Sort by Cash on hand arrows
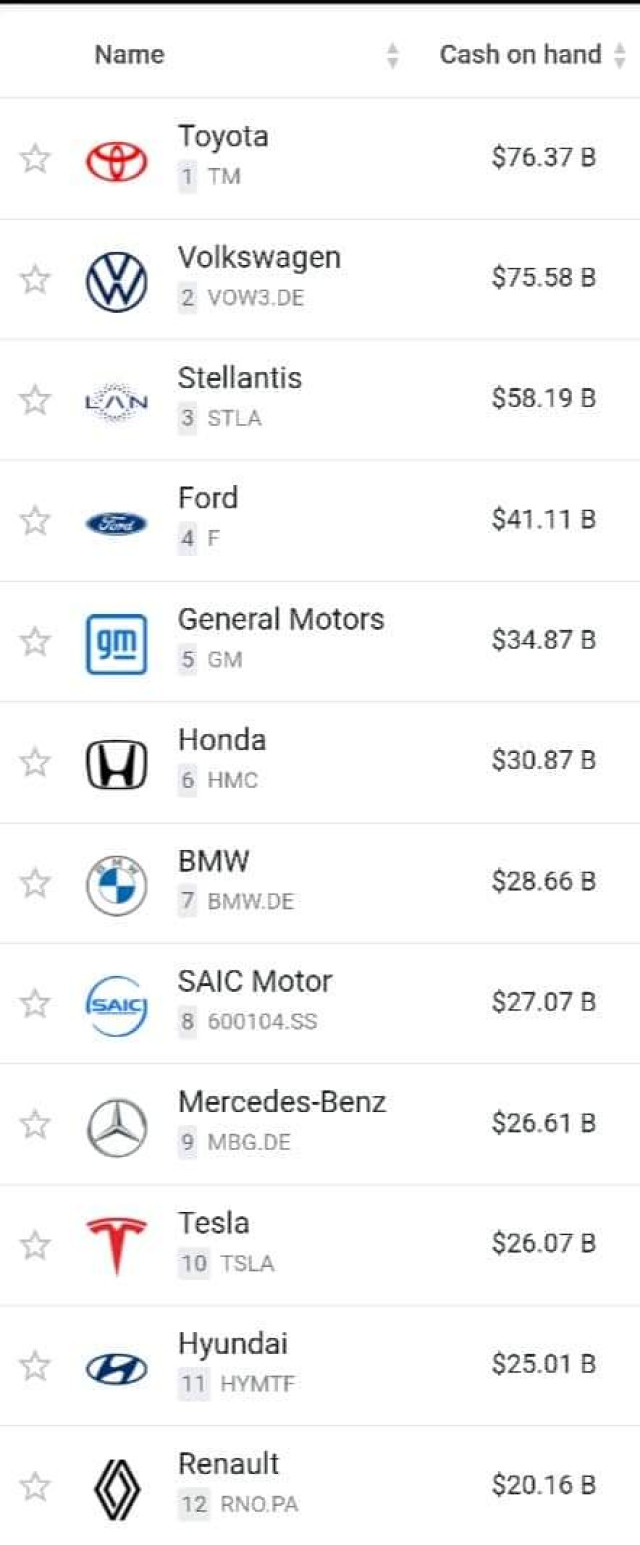This screenshot has height=1545, width=640. tap(620, 55)
